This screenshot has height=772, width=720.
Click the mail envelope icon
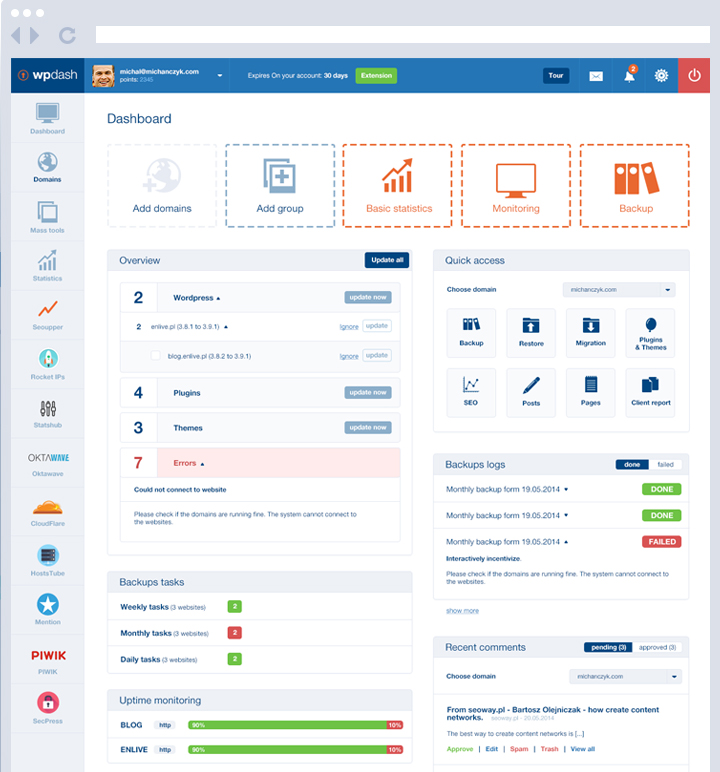tap(596, 76)
